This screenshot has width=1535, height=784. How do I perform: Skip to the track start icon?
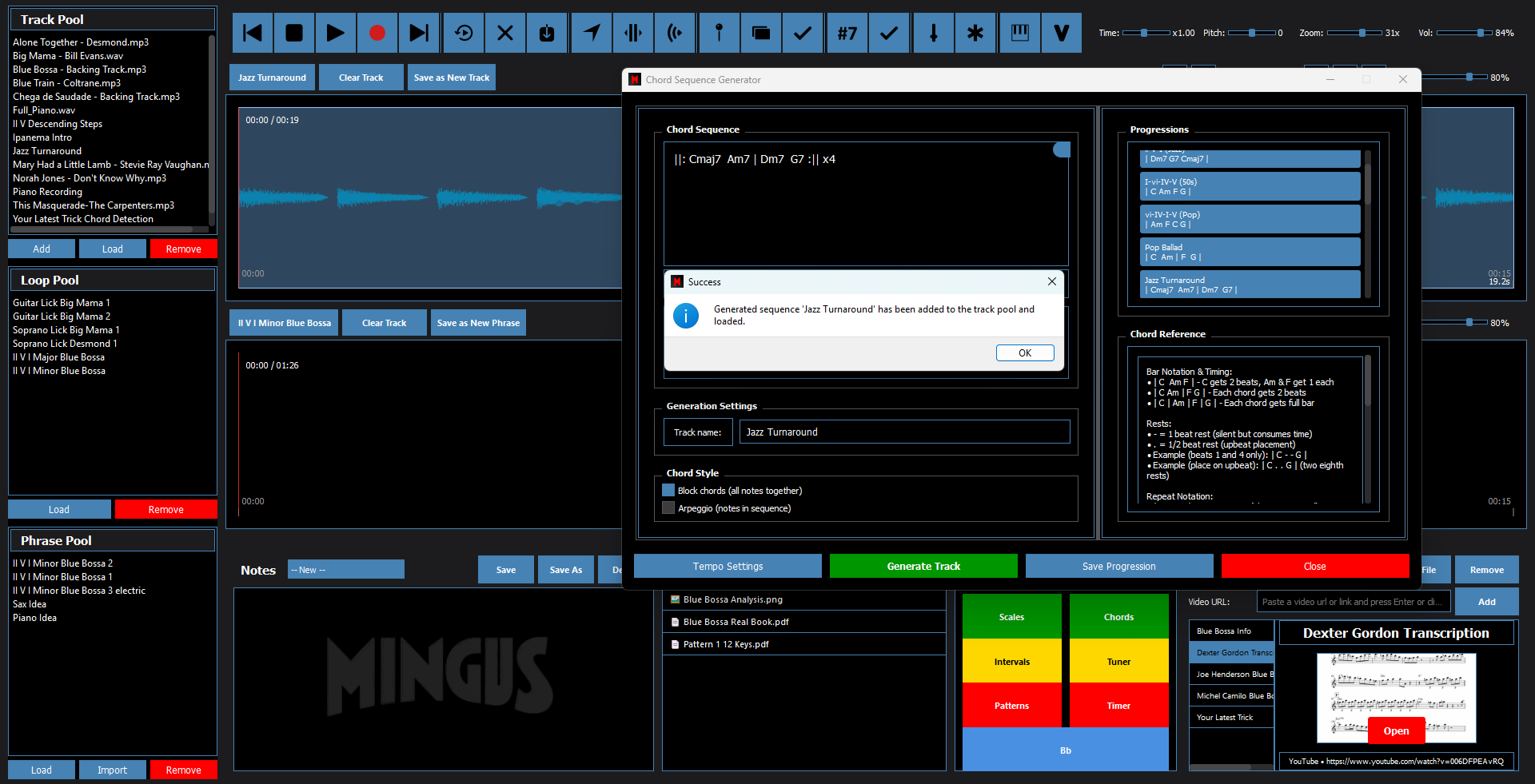(x=252, y=33)
